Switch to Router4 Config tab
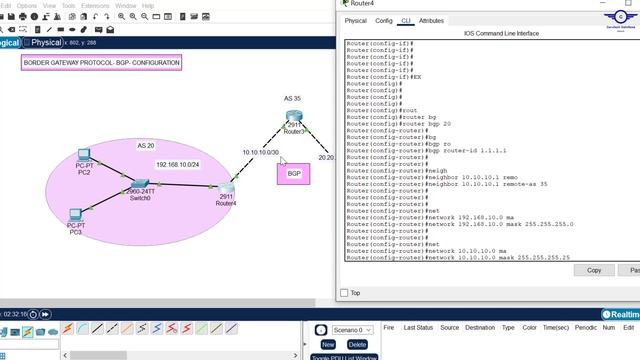 coord(384,21)
